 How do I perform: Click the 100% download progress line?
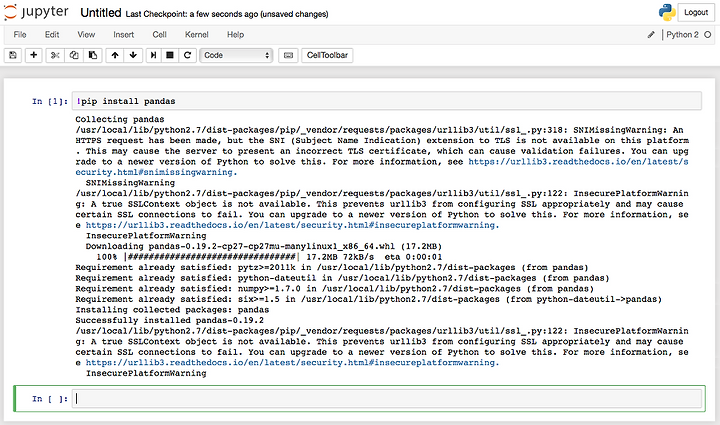(269, 257)
